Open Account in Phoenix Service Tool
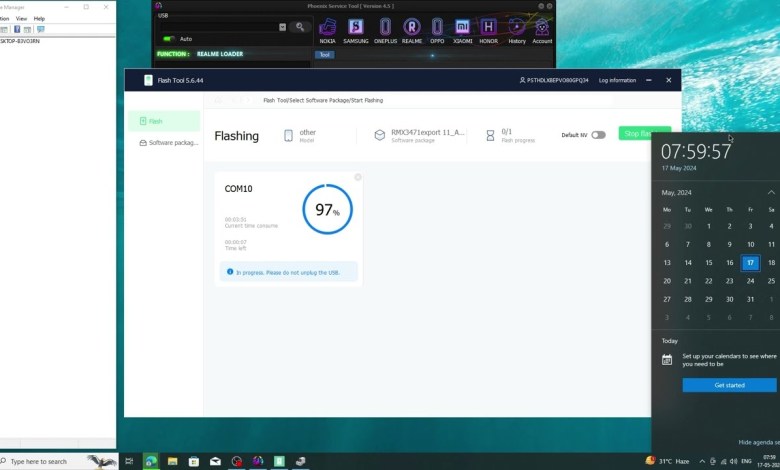This screenshot has width=780, height=470. [542, 30]
